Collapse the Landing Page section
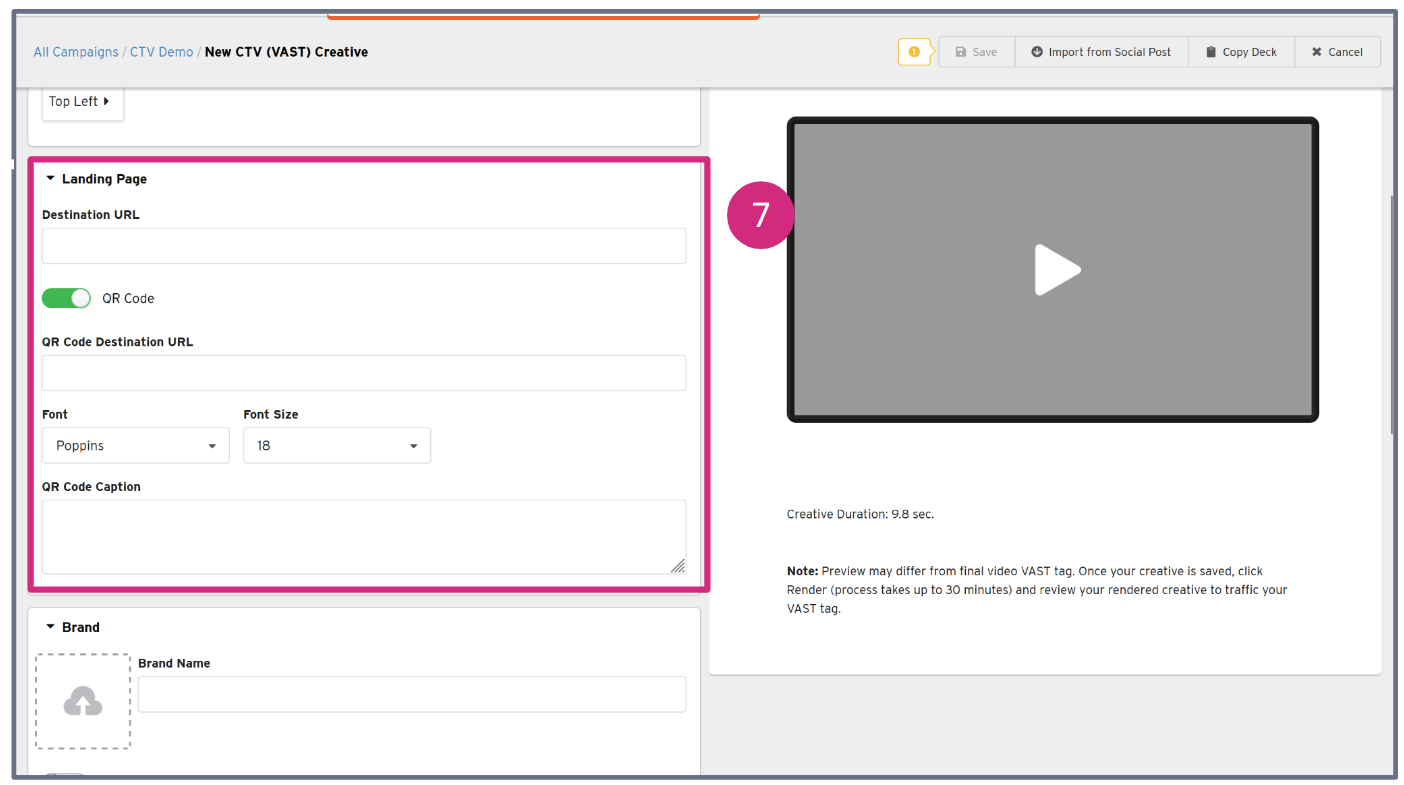 [51, 179]
